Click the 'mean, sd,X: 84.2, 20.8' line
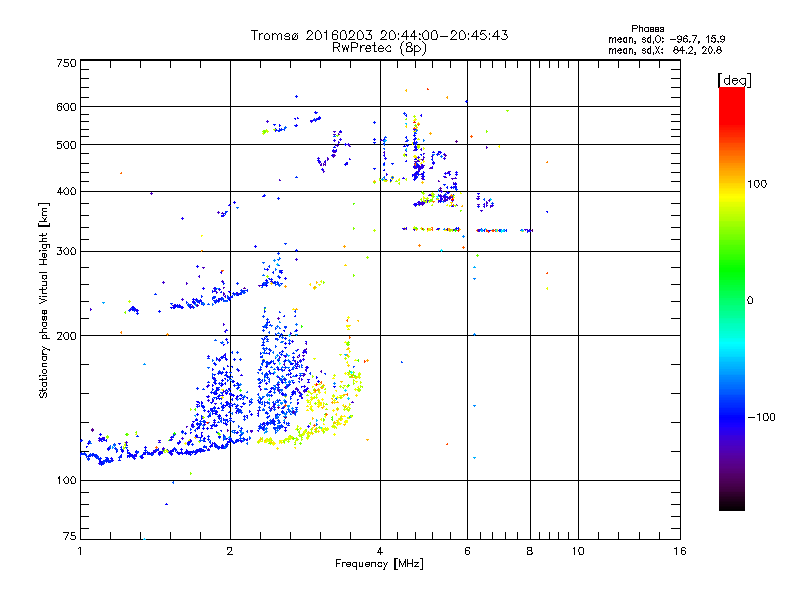Viewport: 800px width, 600px height. point(665,50)
